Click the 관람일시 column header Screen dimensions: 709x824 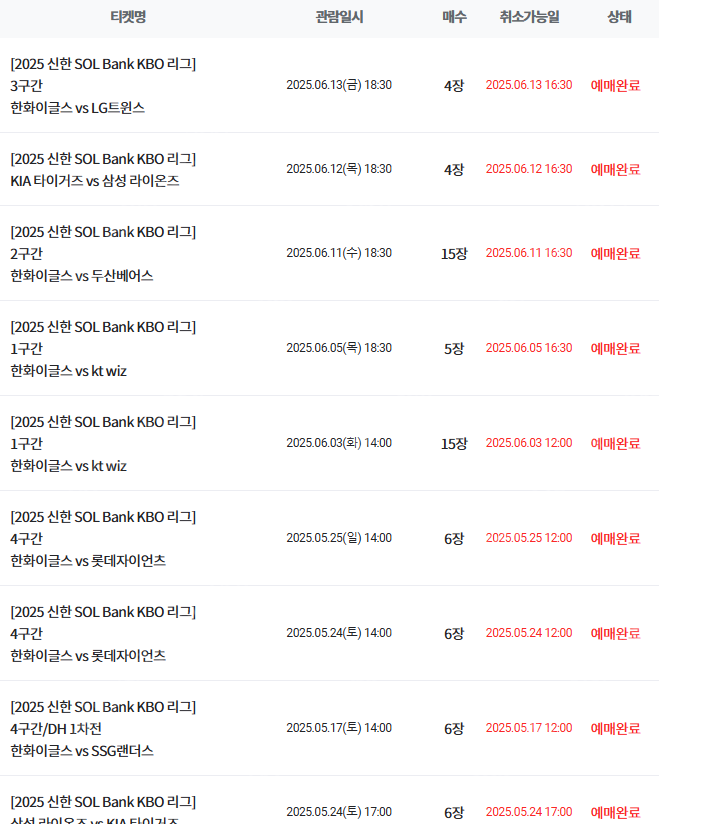[x=340, y=17]
